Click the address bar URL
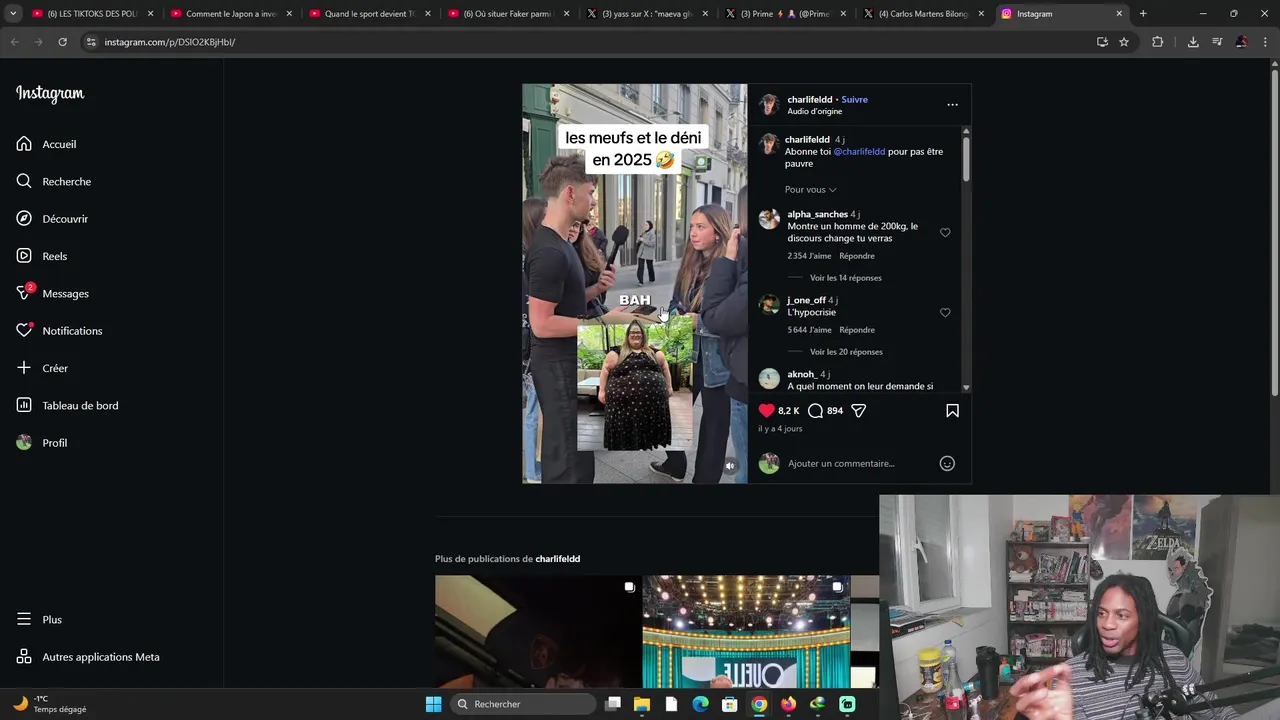This screenshot has width=1280, height=720. coord(169,42)
